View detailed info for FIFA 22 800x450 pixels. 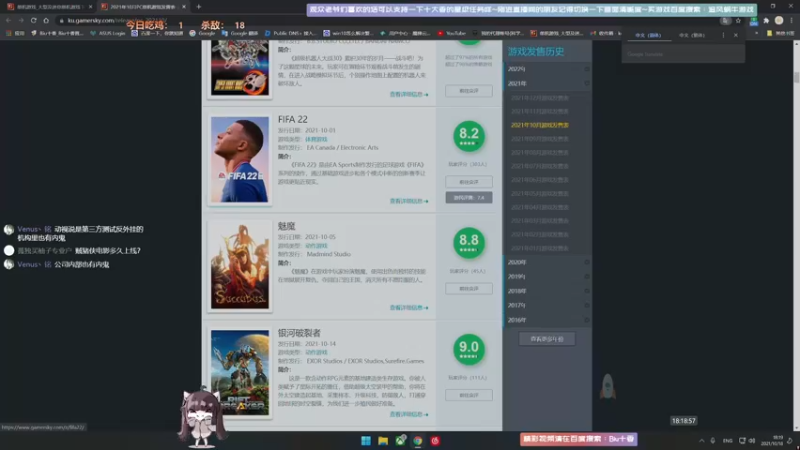409,201
